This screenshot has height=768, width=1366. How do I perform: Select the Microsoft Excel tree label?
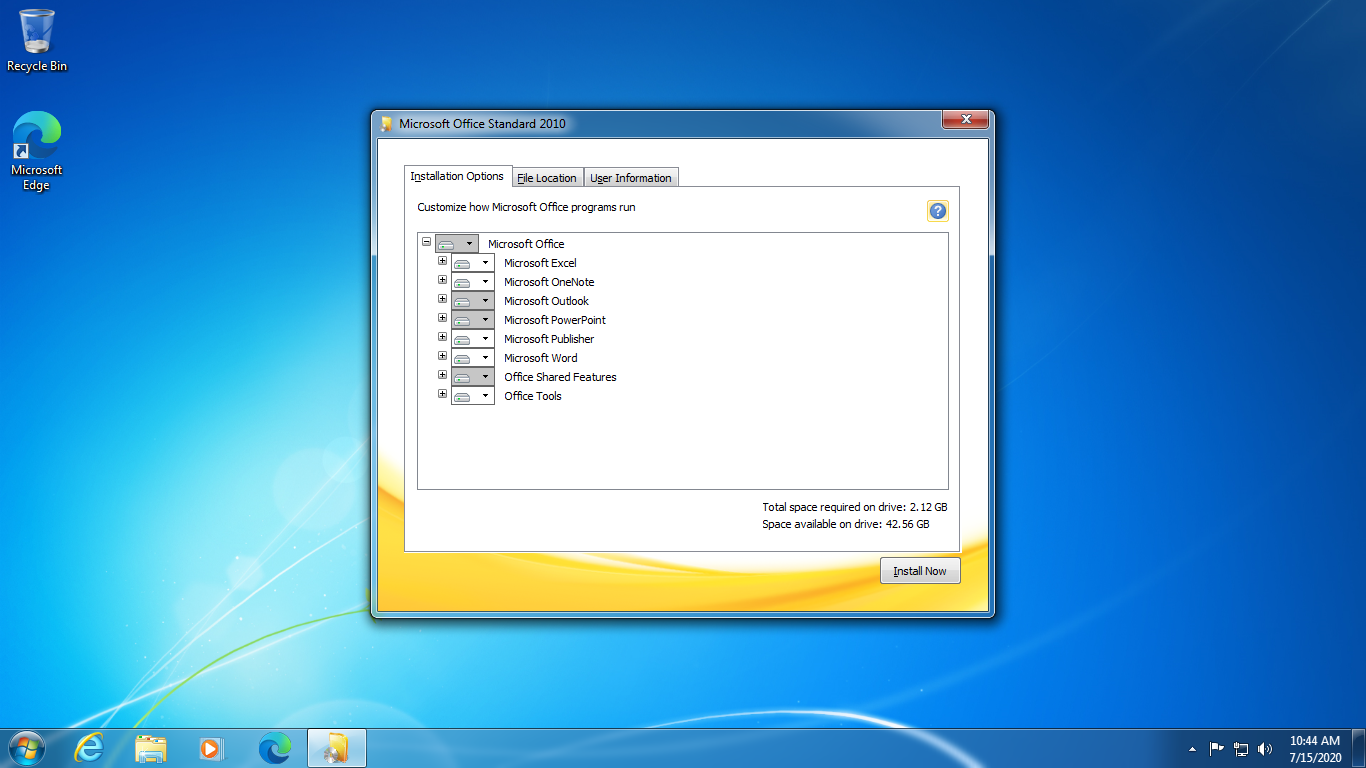(540, 263)
